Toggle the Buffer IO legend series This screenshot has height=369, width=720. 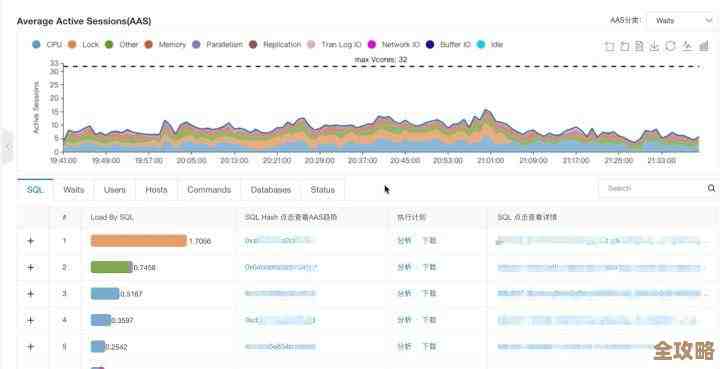pyautogui.click(x=448, y=45)
